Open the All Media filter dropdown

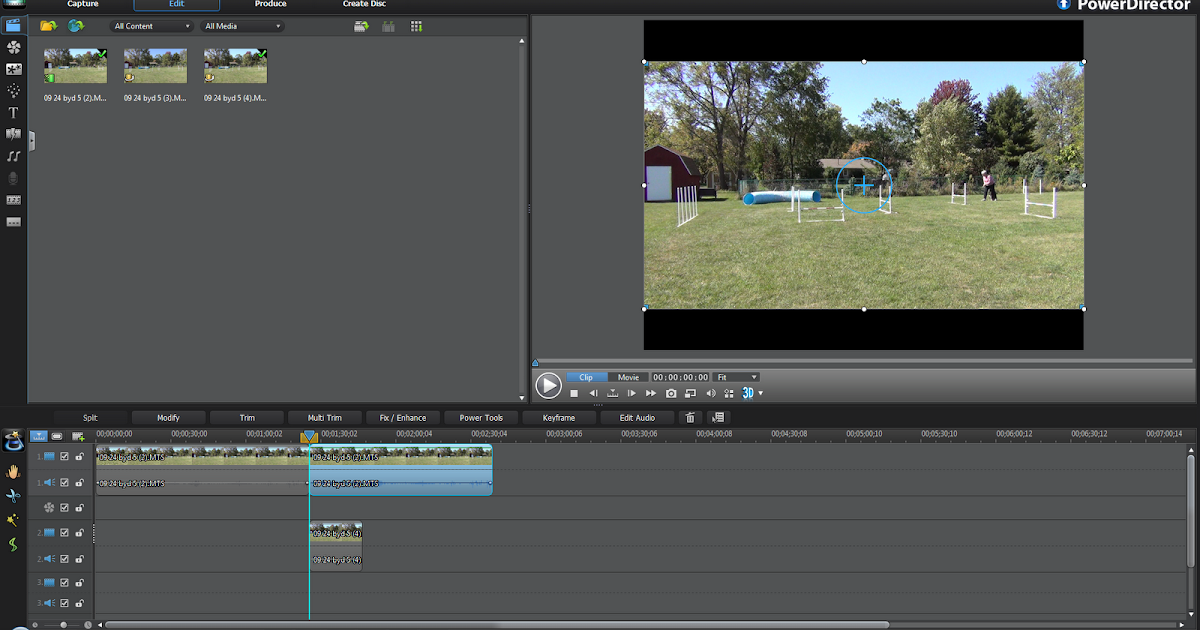242,26
